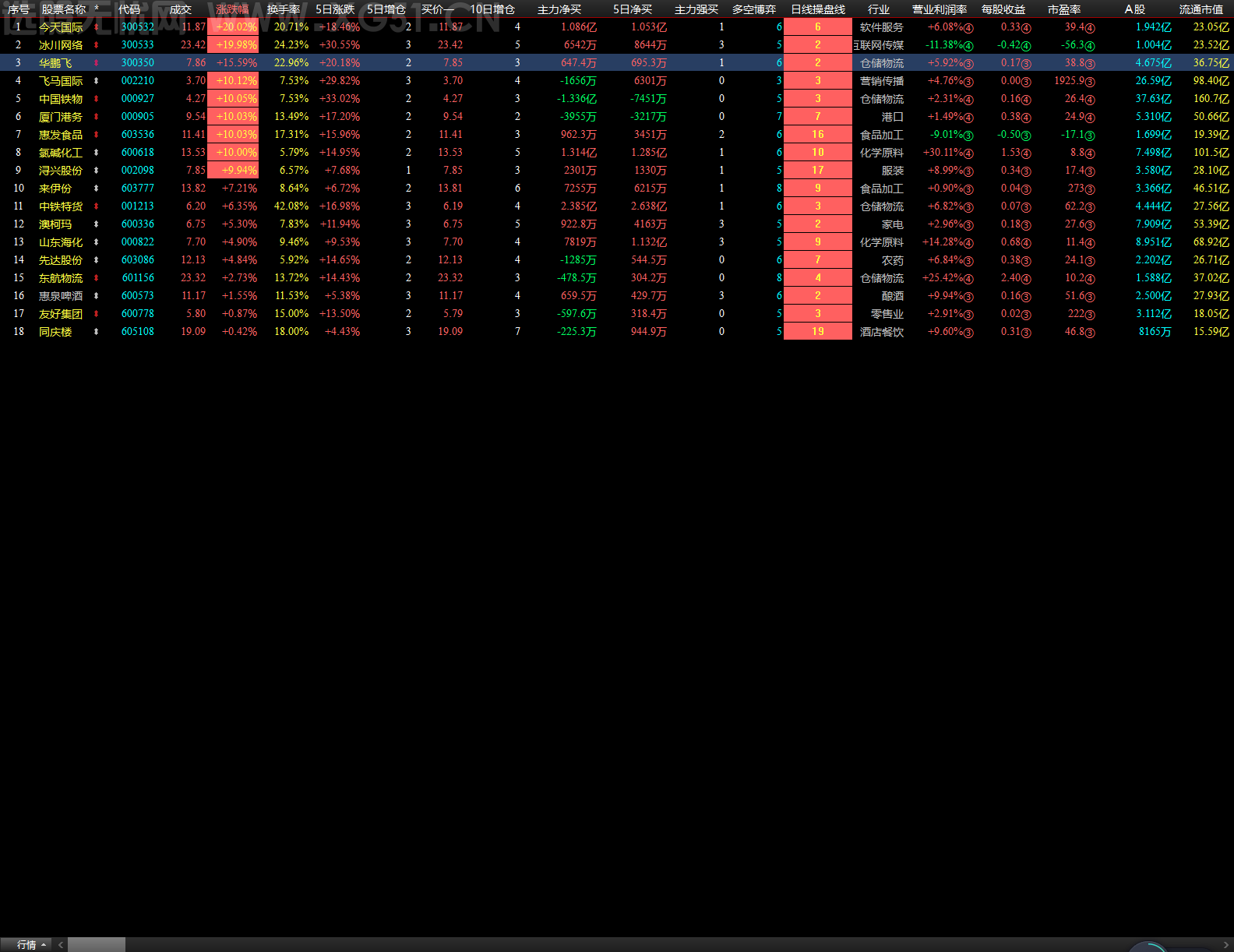The image size is (1234, 952).
Task: Click the 日线操盘线 value 19 for 同庆楼
Action: coord(818,332)
